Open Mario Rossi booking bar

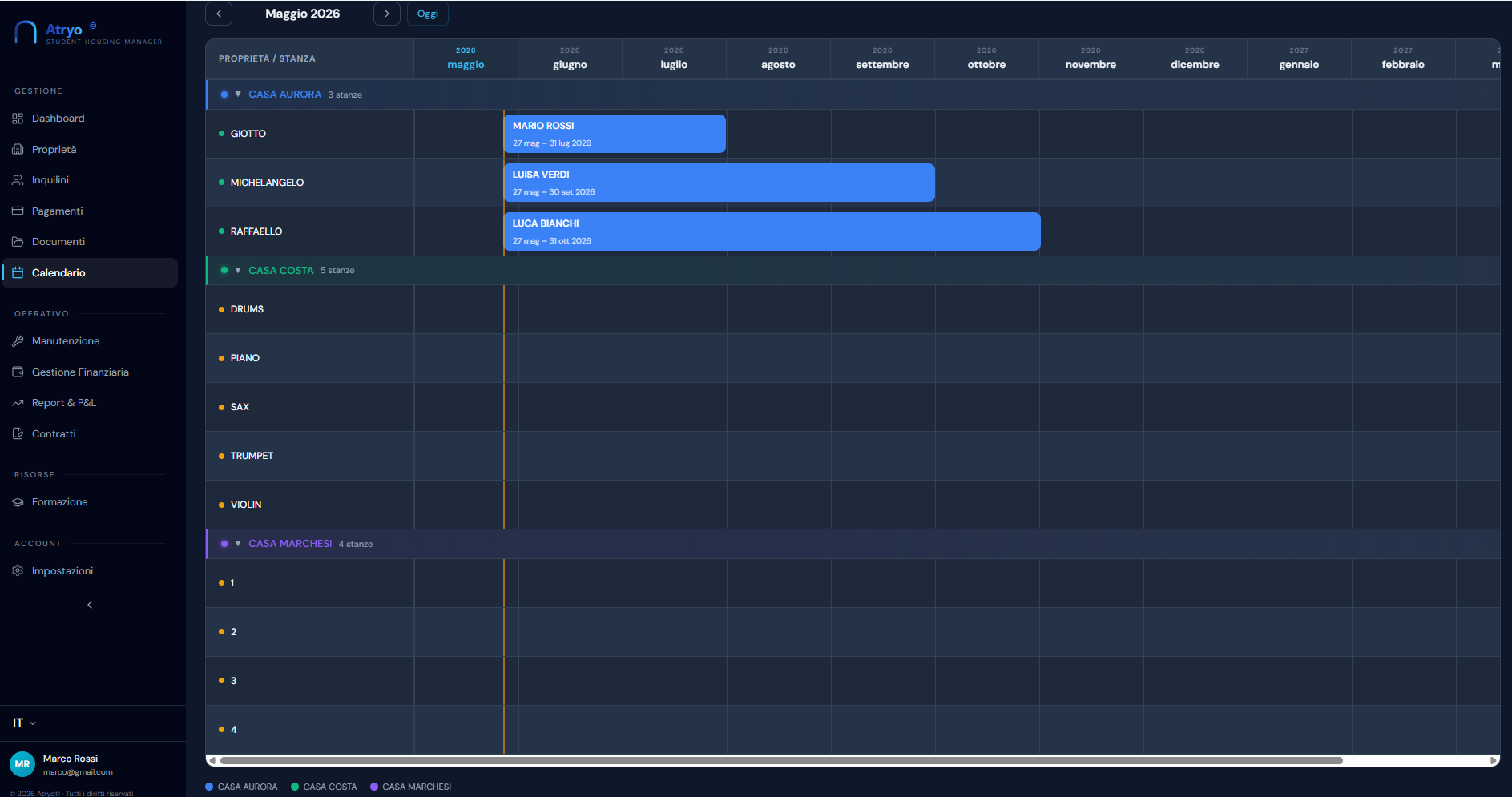tap(615, 134)
